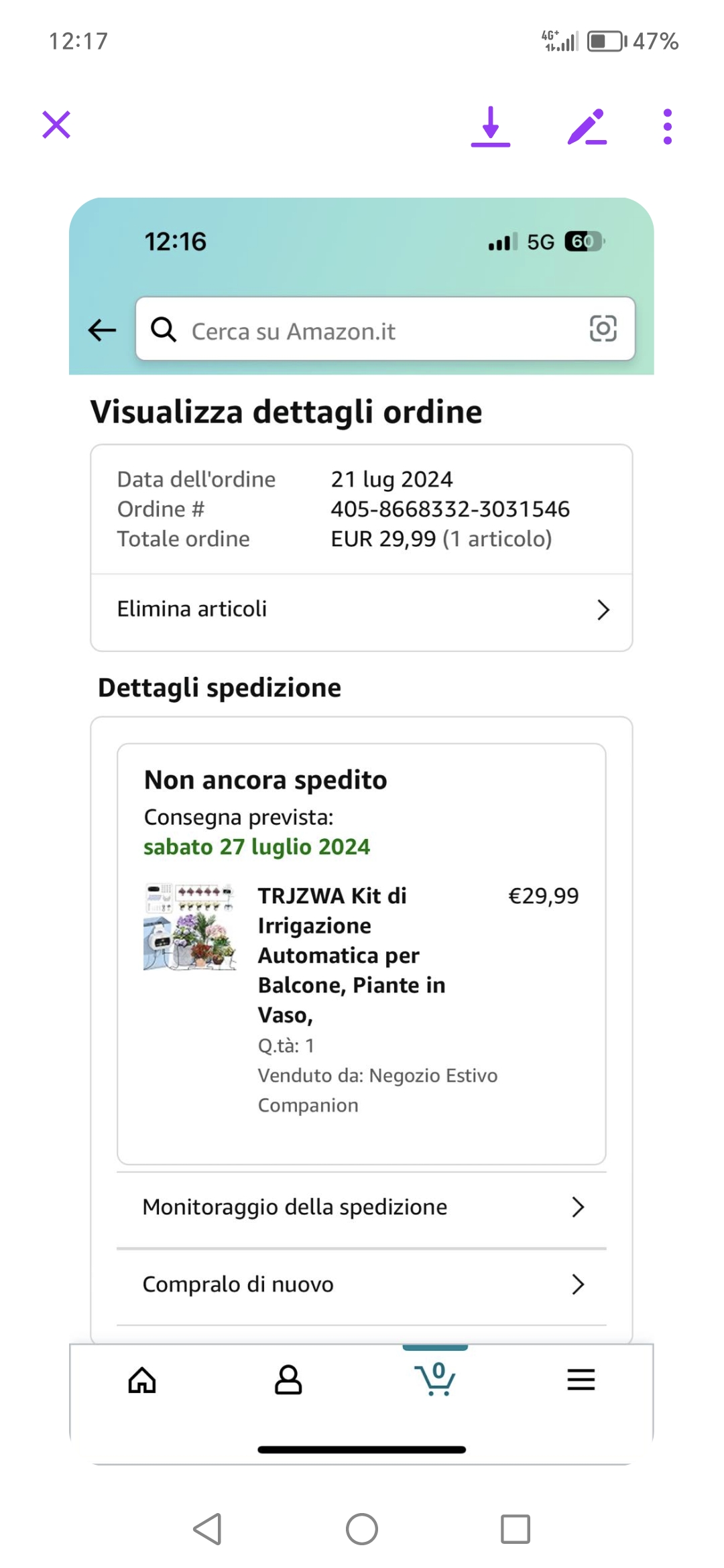Viewport: 724px width, 1568px height.
Task: Expand the Elimina articoli chevron
Action: click(x=603, y=610)
